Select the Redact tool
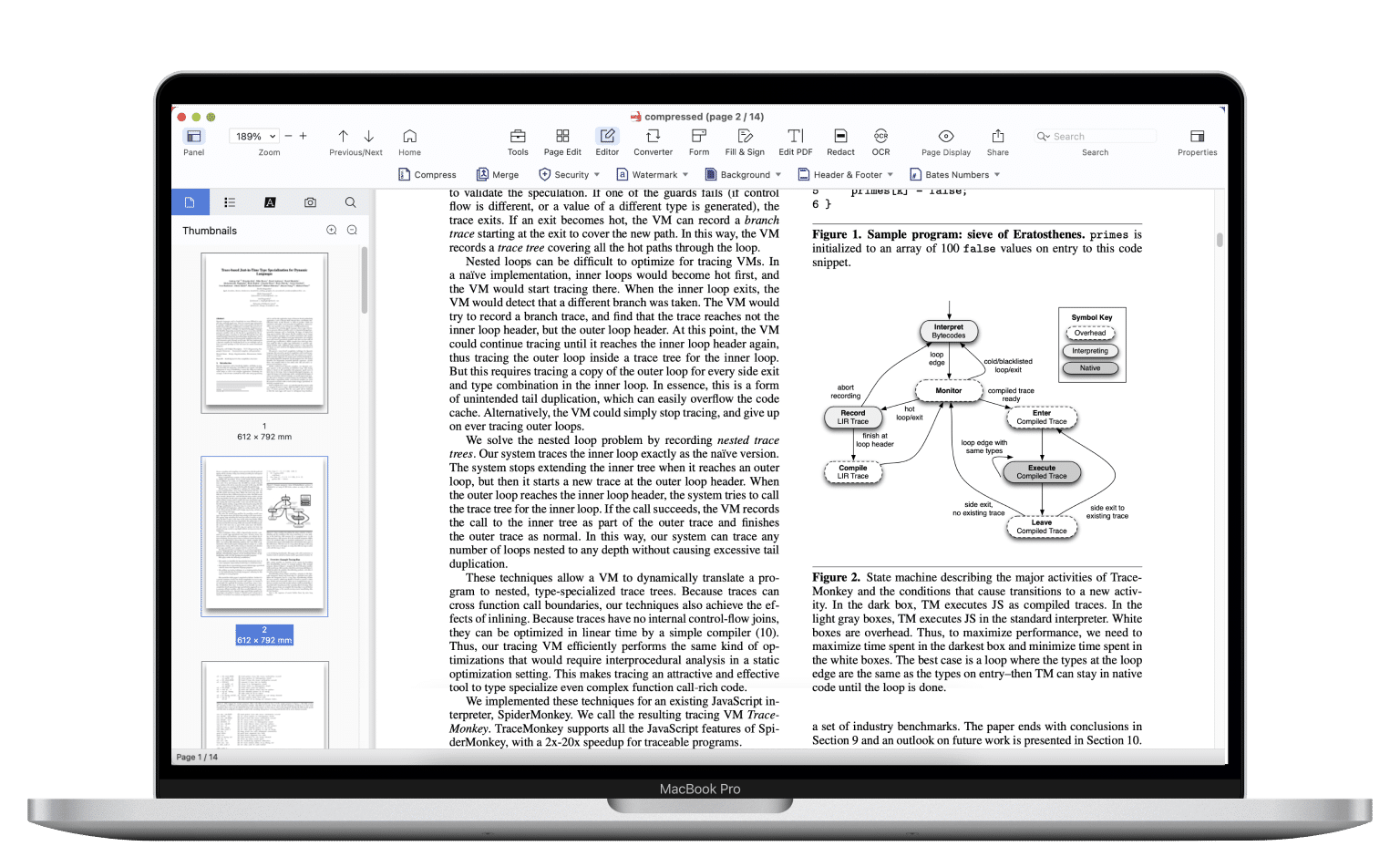 [840, 136]
